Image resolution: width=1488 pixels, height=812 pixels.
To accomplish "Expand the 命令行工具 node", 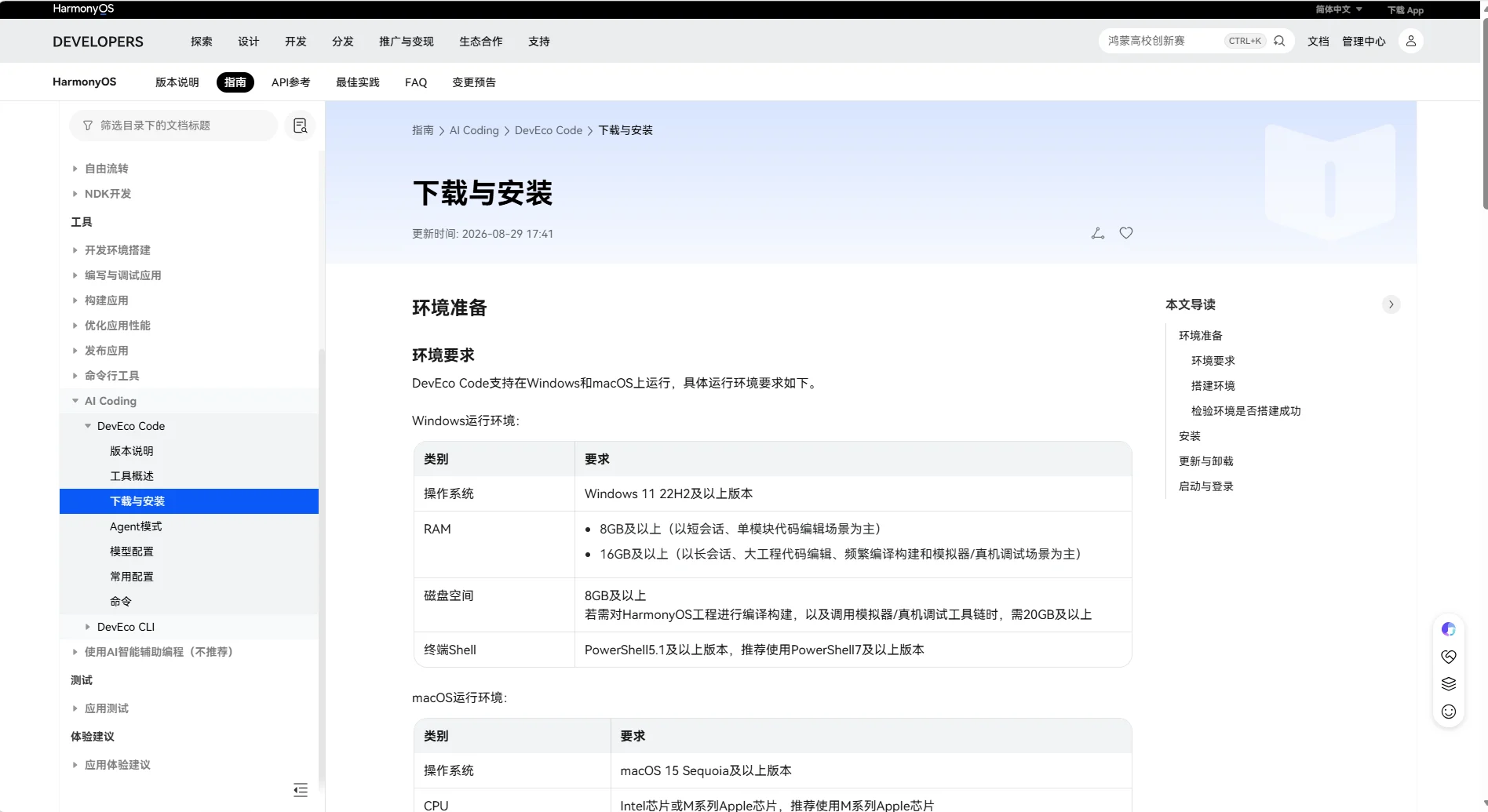I will tap(75, 376).
